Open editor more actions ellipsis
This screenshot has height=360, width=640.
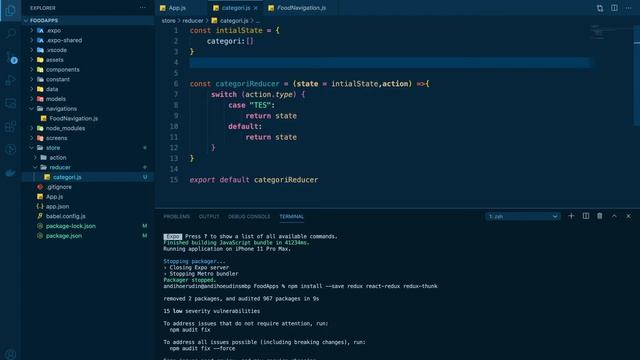click(x=629, y=8)
